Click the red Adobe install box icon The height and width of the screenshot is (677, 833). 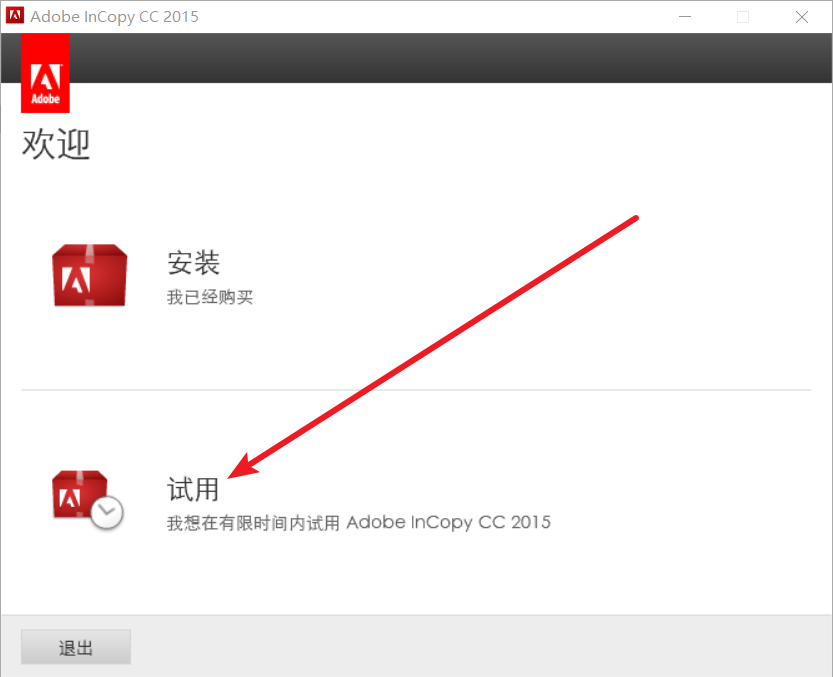(x=89, y=275)
